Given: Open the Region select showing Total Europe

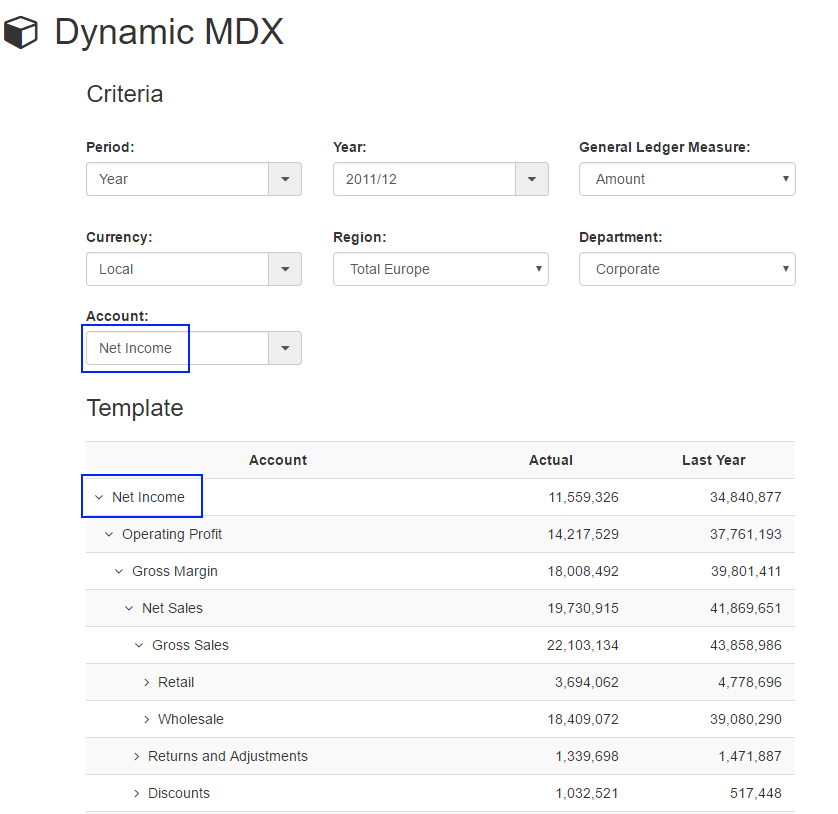Looking at the screenshot, I should (440, 269).
